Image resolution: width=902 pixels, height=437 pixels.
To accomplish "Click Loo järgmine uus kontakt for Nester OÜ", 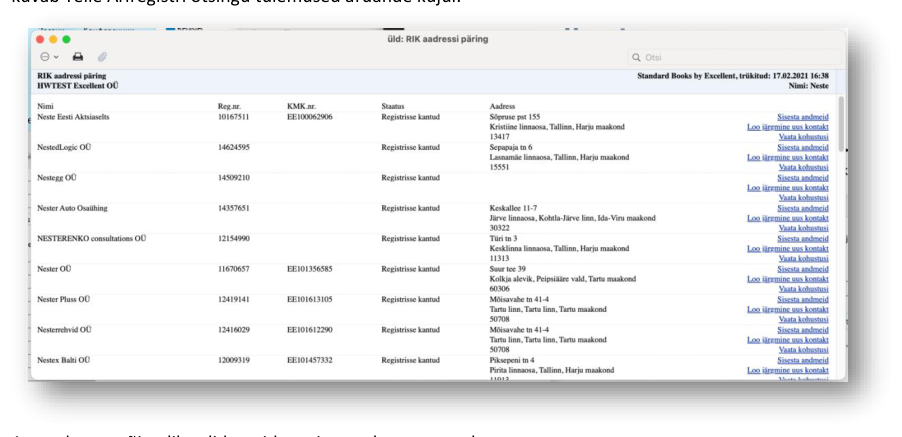I will tap(788, 279).
